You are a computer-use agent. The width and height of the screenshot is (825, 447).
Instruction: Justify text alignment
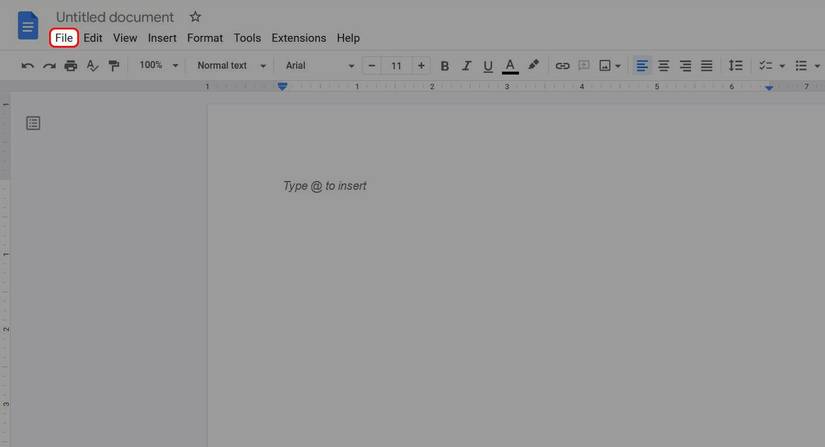707,66
